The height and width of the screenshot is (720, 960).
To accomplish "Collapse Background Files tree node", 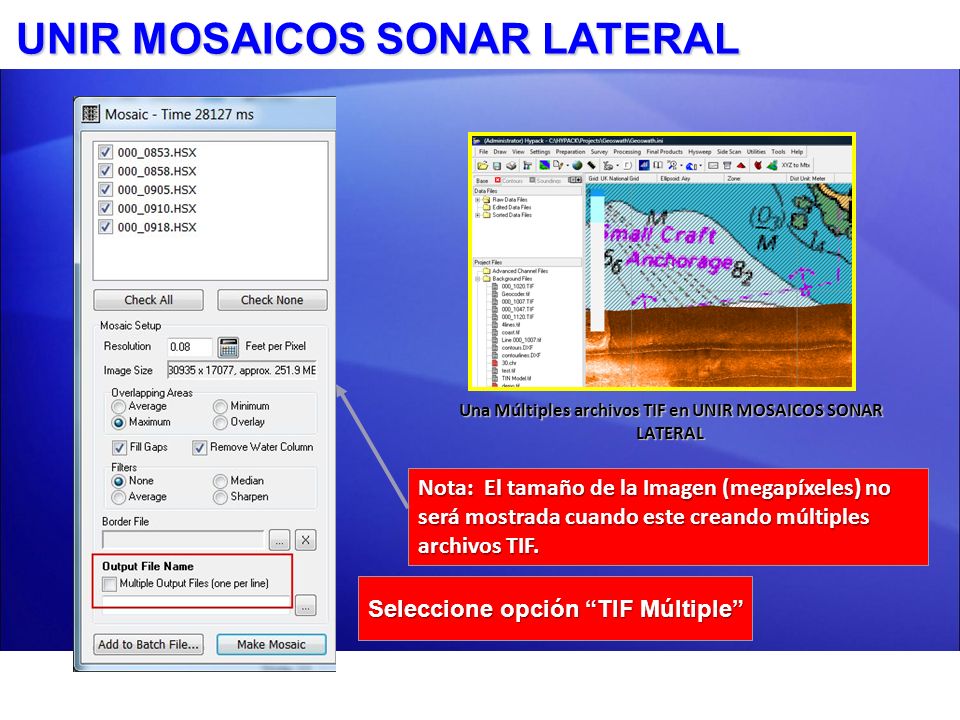I will (478, 279).
